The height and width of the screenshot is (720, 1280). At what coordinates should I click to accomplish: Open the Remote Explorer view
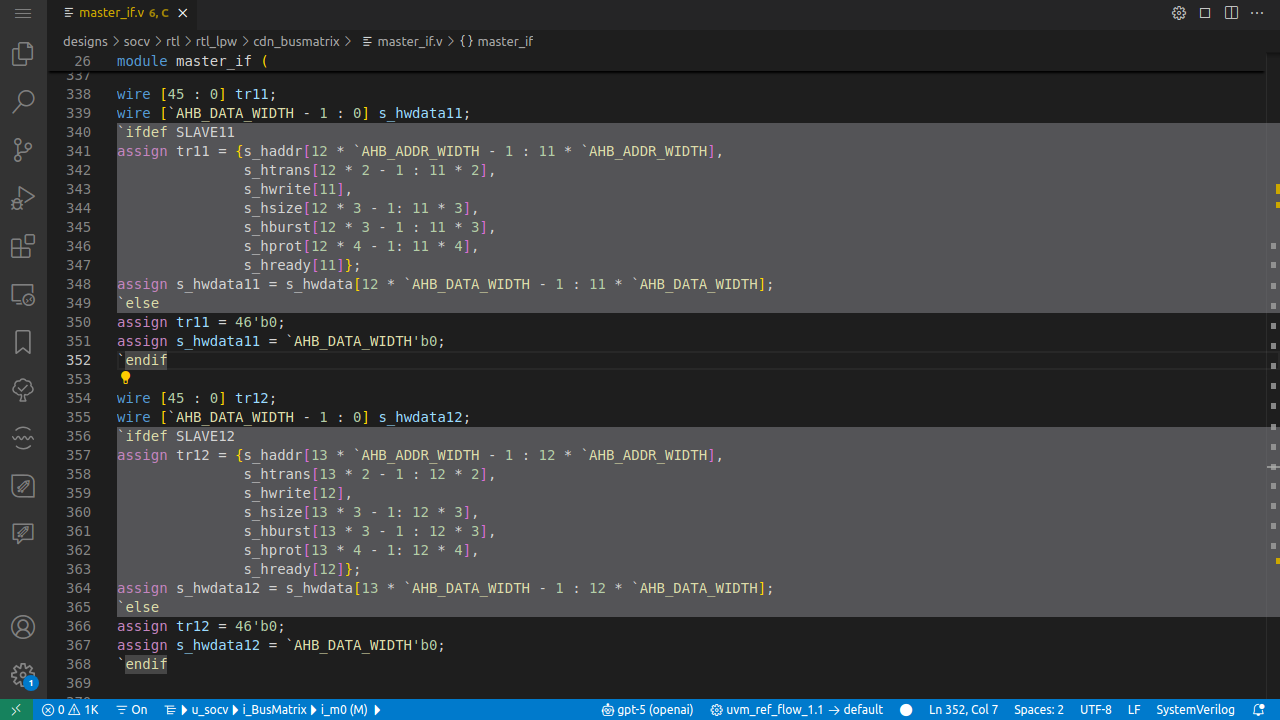pyautogui.click(x=22, y=295)
